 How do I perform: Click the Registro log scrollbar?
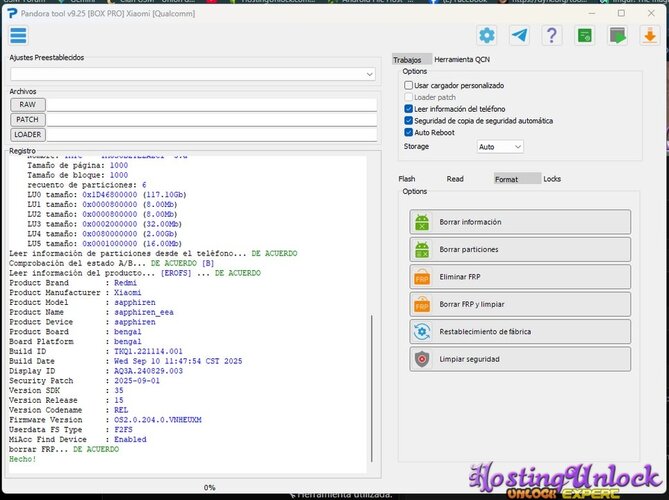pyautogui.click(x=372, y=388)
